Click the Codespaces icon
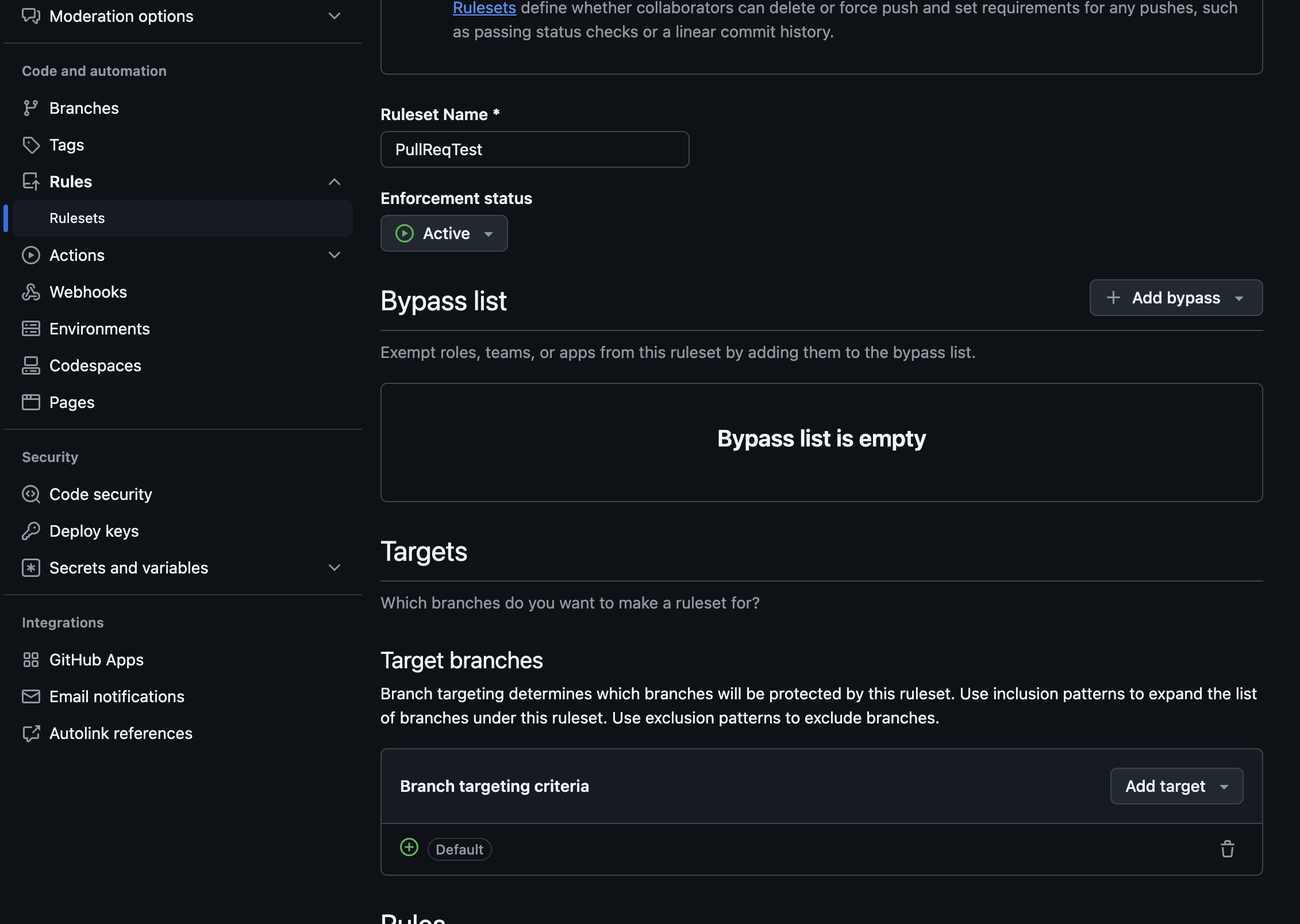Screen dimensions: 1300x924 coord(30,365)
